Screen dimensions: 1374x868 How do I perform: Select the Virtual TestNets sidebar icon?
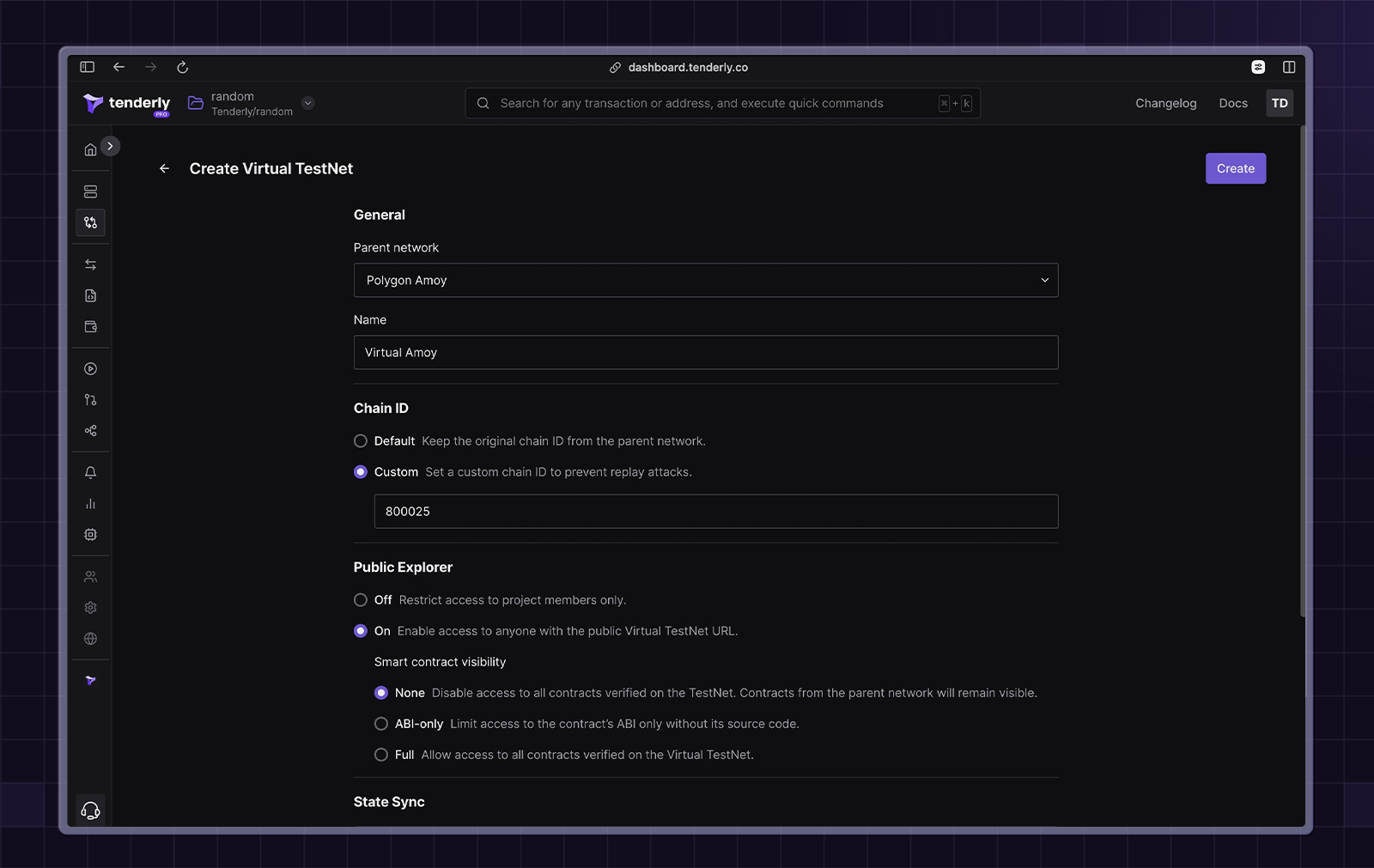click(90, 222)
